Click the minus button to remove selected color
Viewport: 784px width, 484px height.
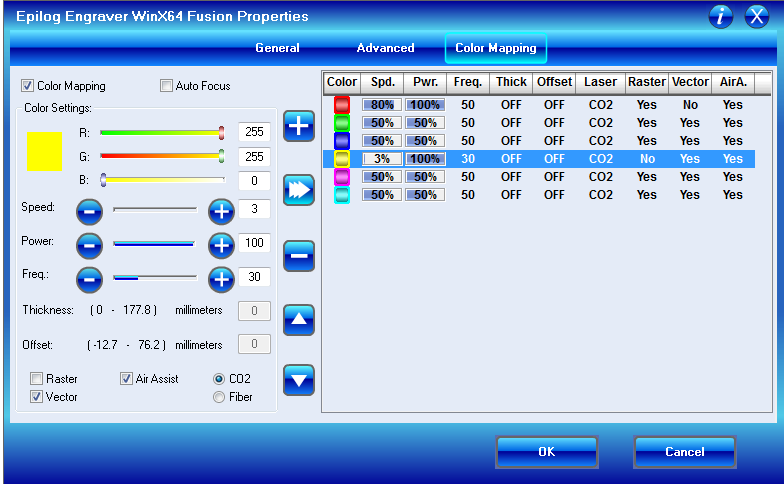299,256
